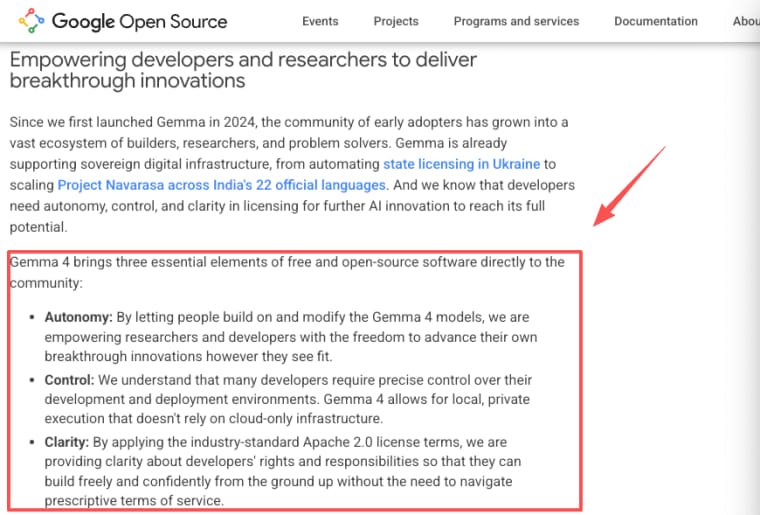Open Programs and services navigation
This screenshot has width=760, height=515.
(x=516, y=21)
